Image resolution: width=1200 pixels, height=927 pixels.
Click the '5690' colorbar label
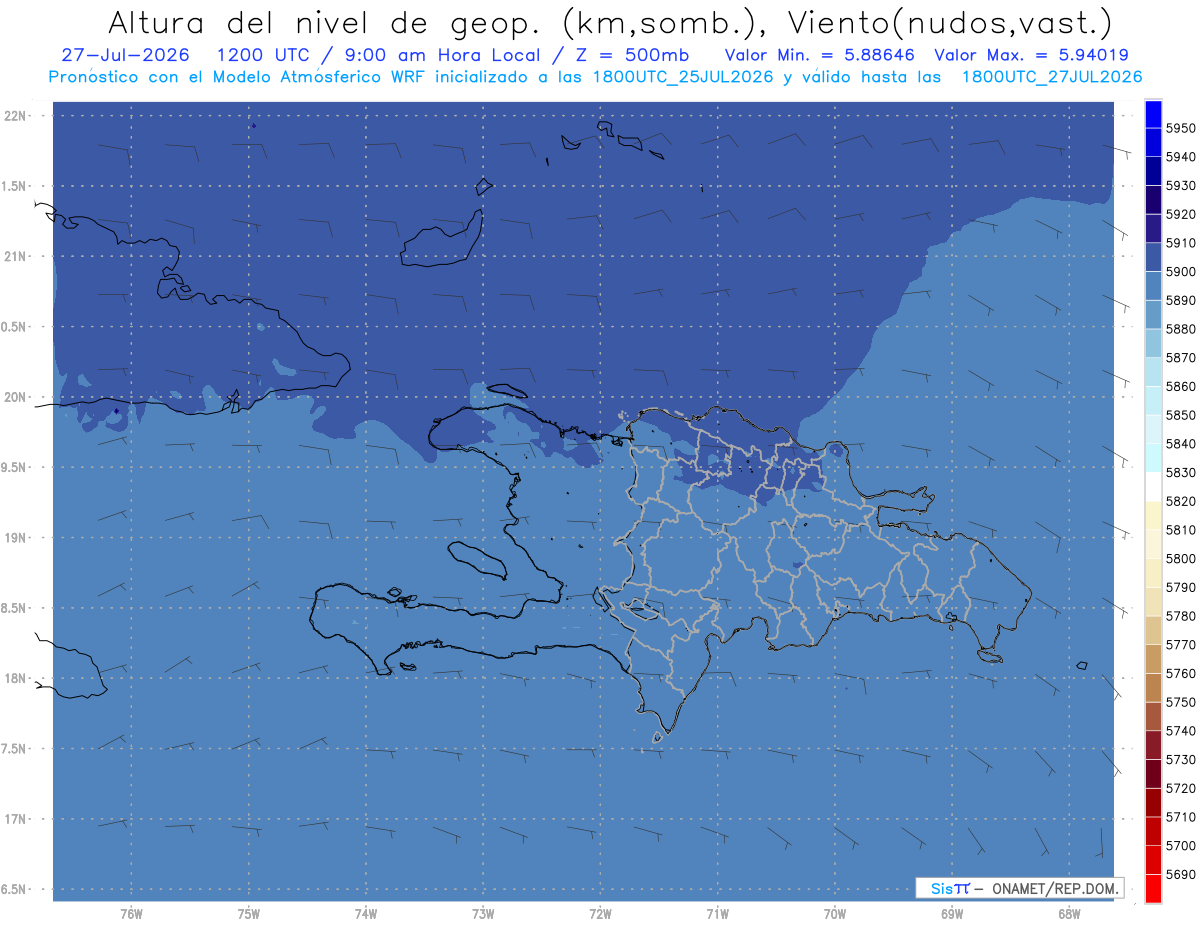coord(1181,874)
